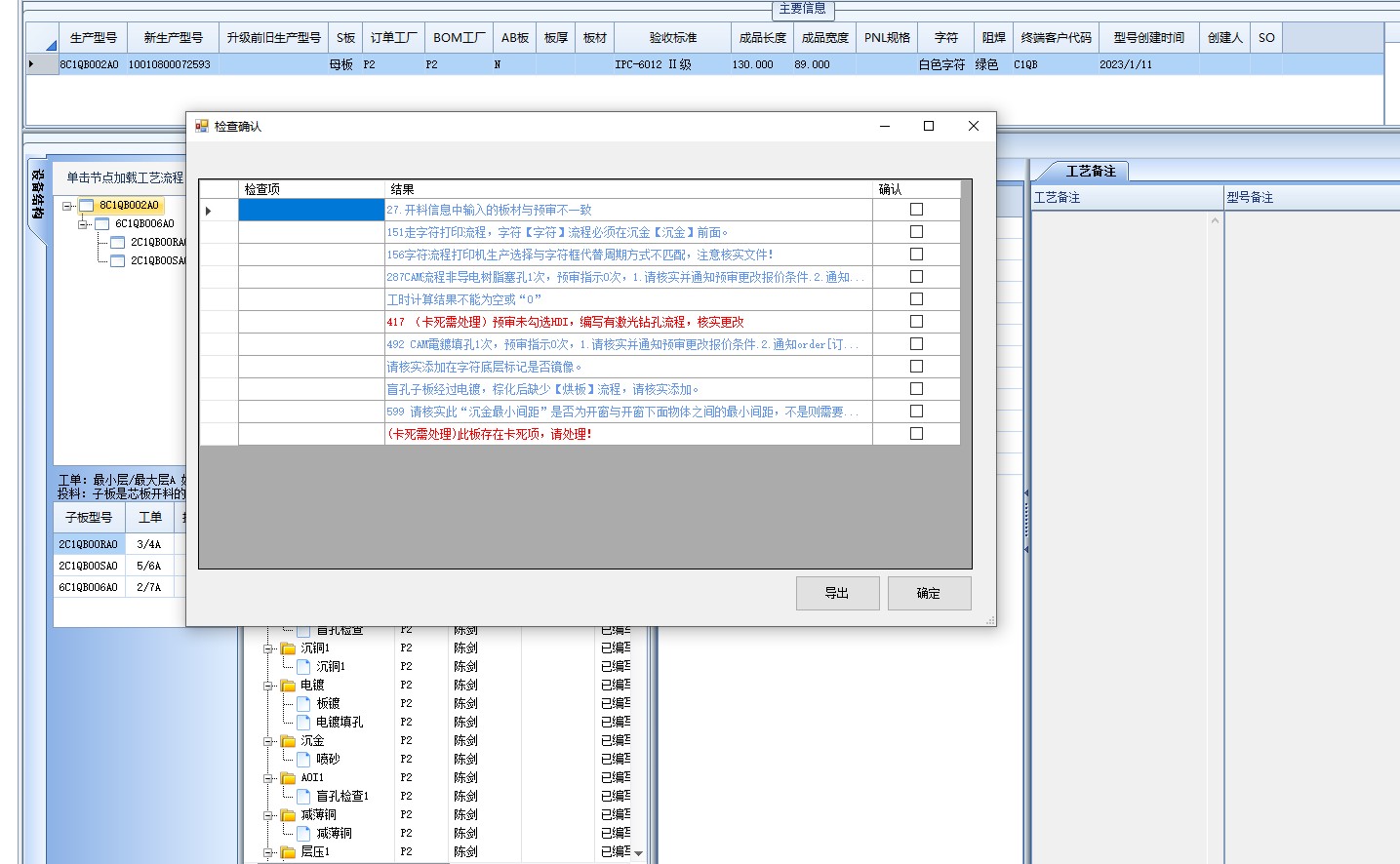Click the 检查确认 dialog title icon
The image size is (1400, 864).
202,126
